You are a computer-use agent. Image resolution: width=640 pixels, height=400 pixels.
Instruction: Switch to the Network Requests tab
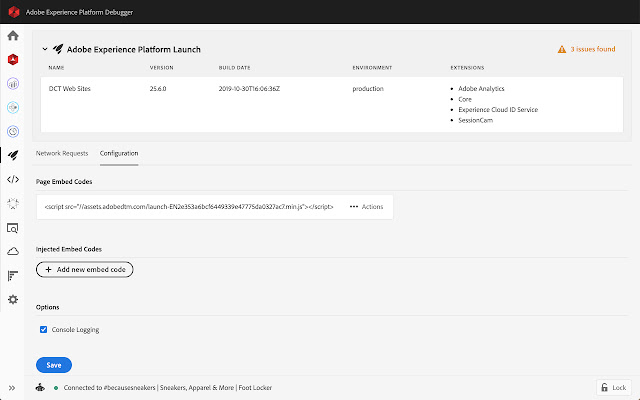coord(62,153)
